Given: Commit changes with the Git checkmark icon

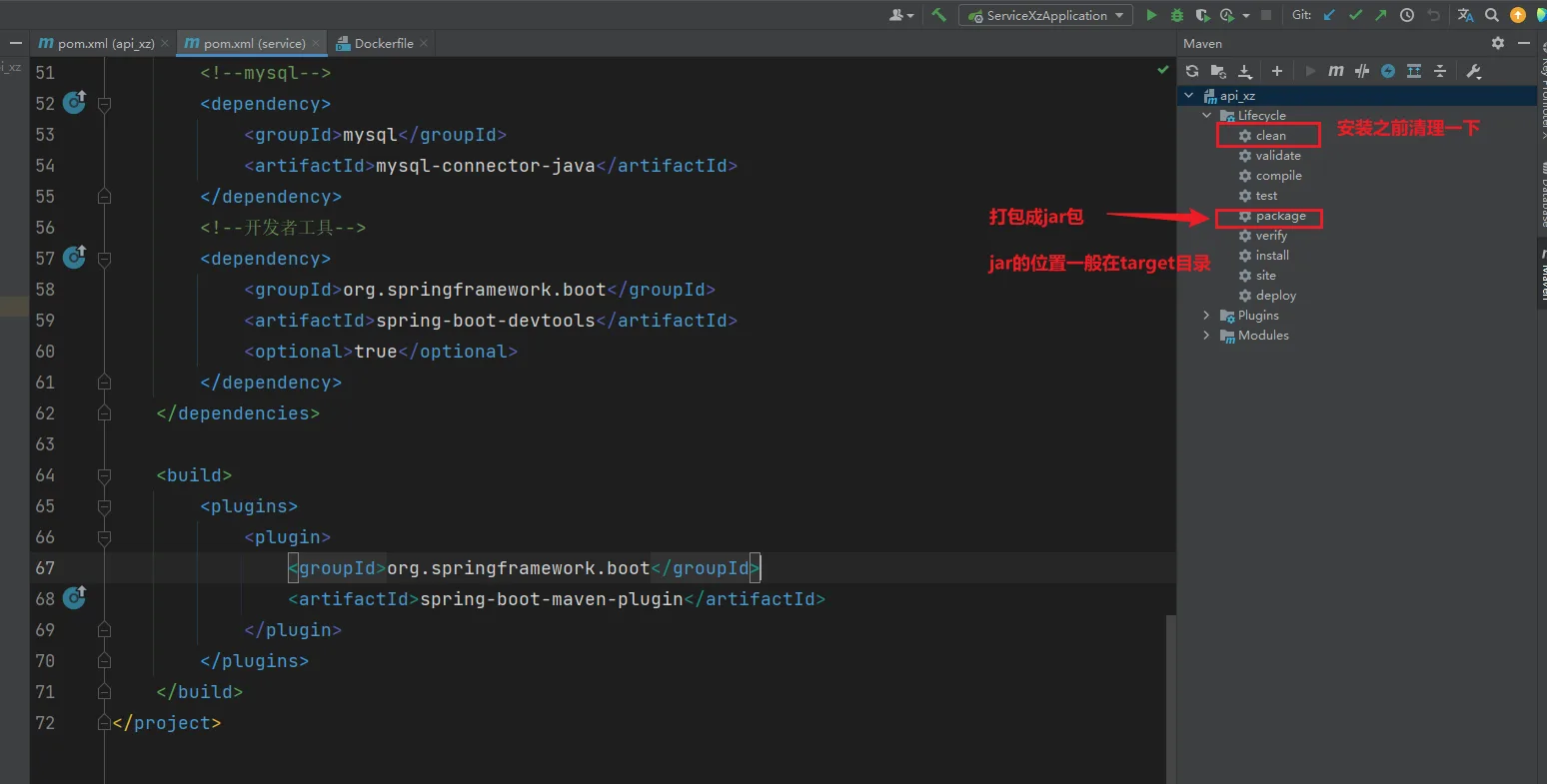Looking at the screenshot, I should point(1355,15).
